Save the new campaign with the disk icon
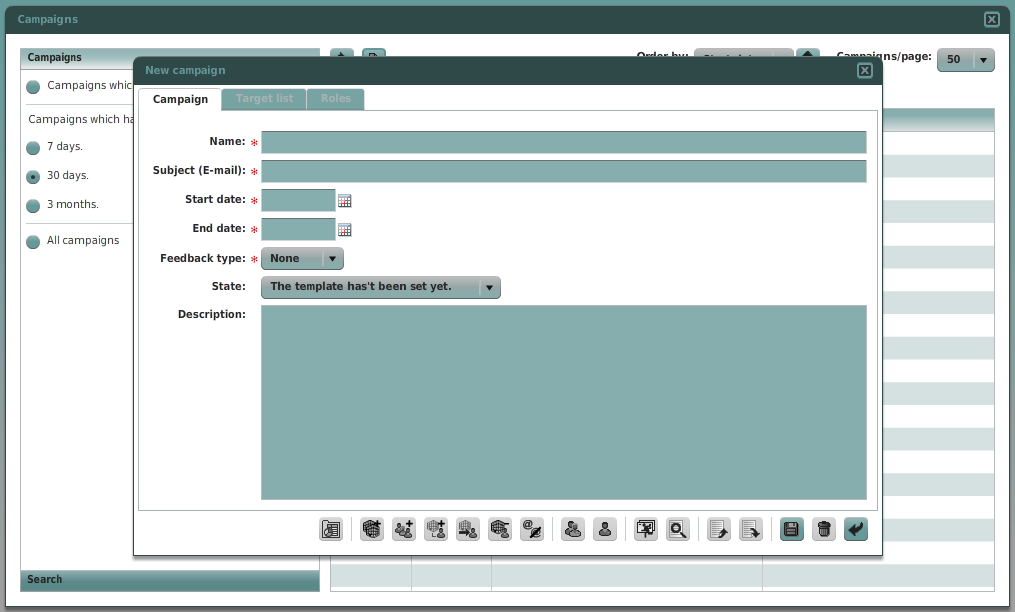The height and width of the screenshot is (612, 1015). click(x=791, y=529)
